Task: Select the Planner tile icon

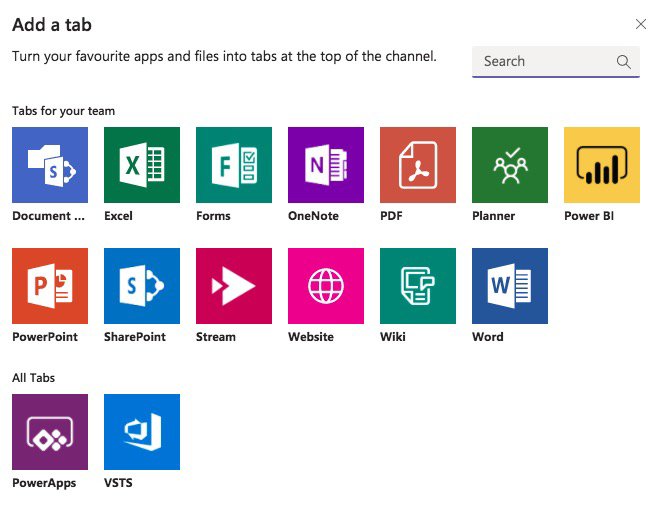Action: (x=510, y=165)
